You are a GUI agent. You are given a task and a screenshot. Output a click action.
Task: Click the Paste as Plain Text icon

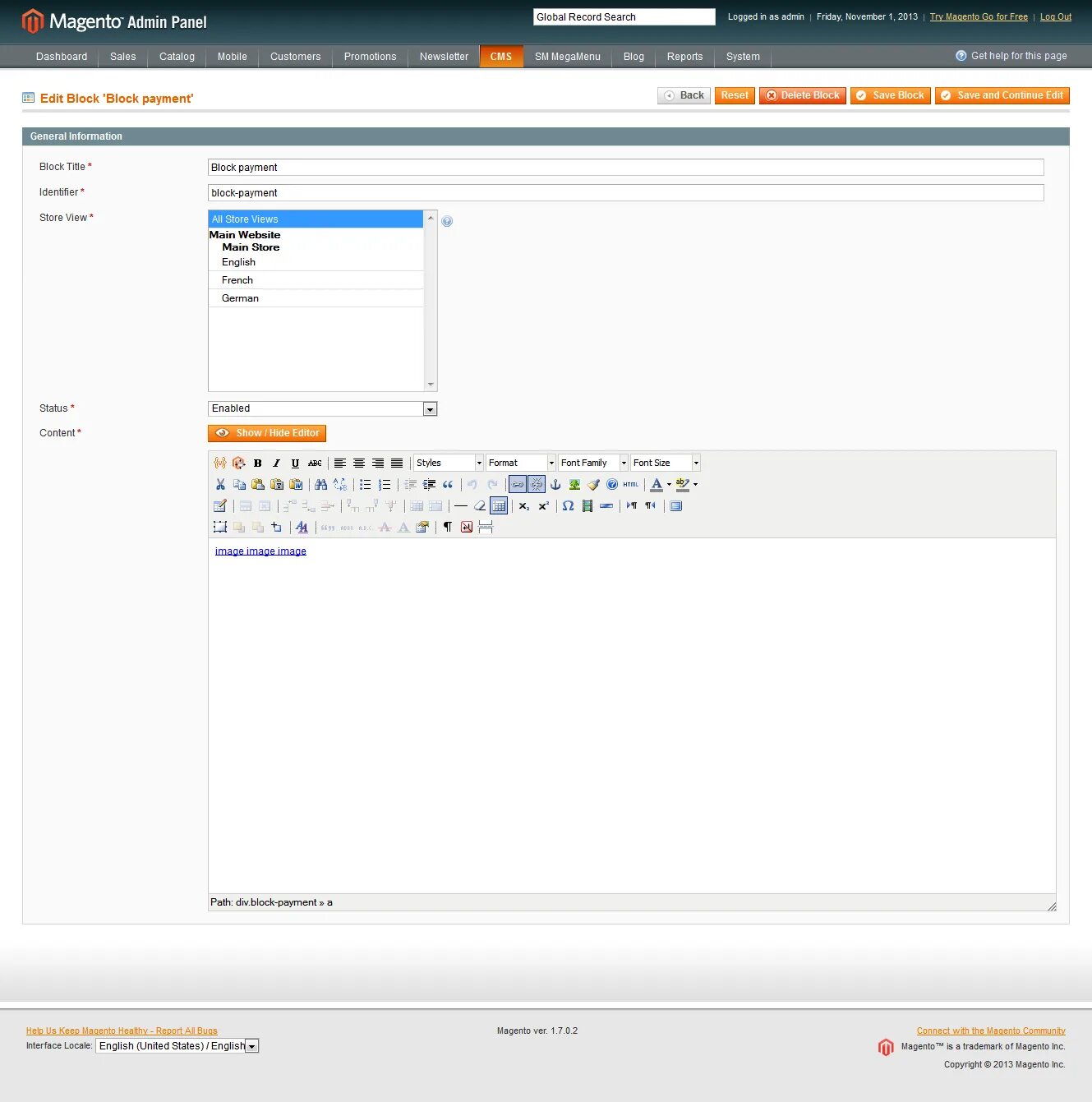[277, 485]
